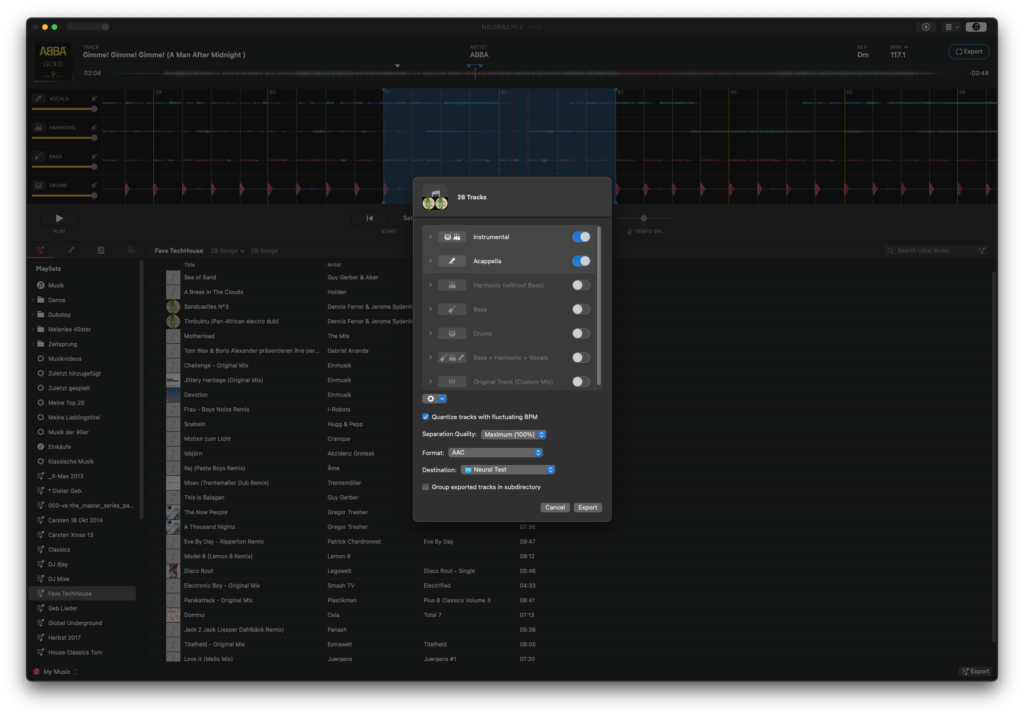Image resolution: width=1024 pixels, height=716 pixels.
Task: Expand the Instrumental stem disclosure arrow
Action: pos(429,238)
